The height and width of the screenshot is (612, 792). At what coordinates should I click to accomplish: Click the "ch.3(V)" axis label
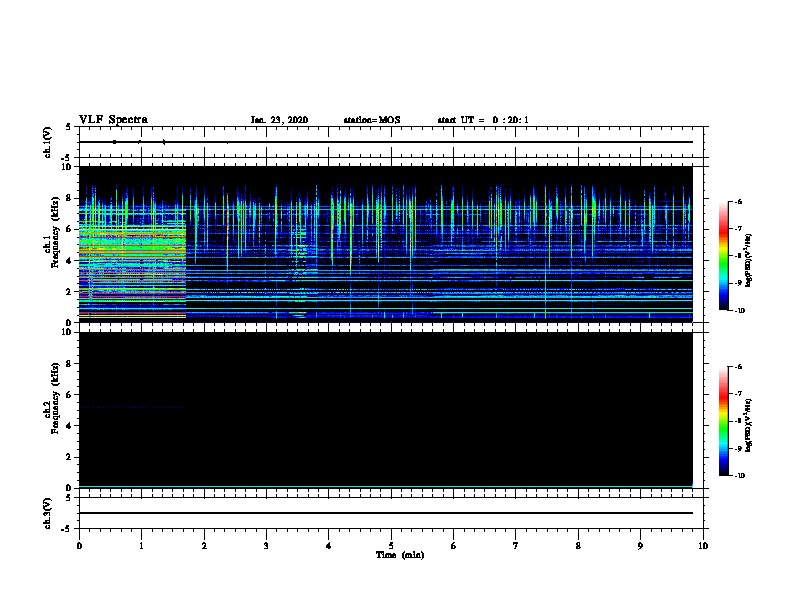[x=47, y=514]
